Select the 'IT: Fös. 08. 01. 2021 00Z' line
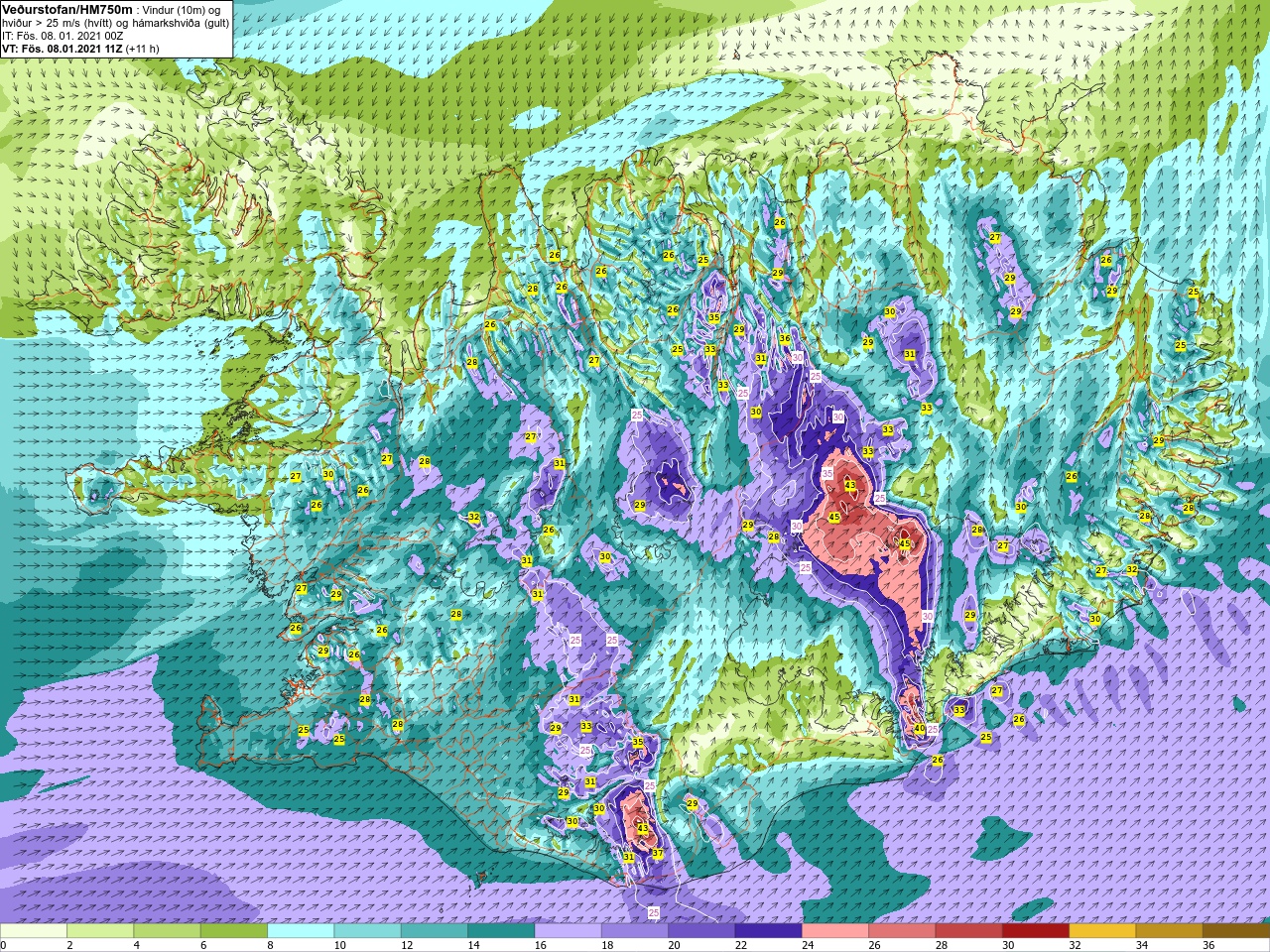1270x952 pixels. 63,35
